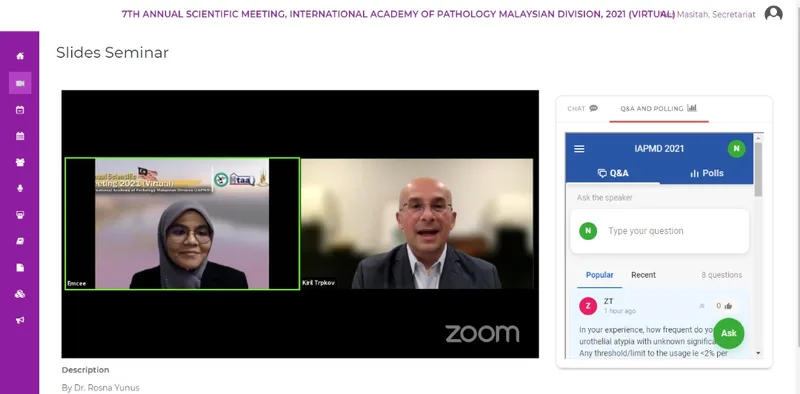Click the green Ask button

pos(729,333)
